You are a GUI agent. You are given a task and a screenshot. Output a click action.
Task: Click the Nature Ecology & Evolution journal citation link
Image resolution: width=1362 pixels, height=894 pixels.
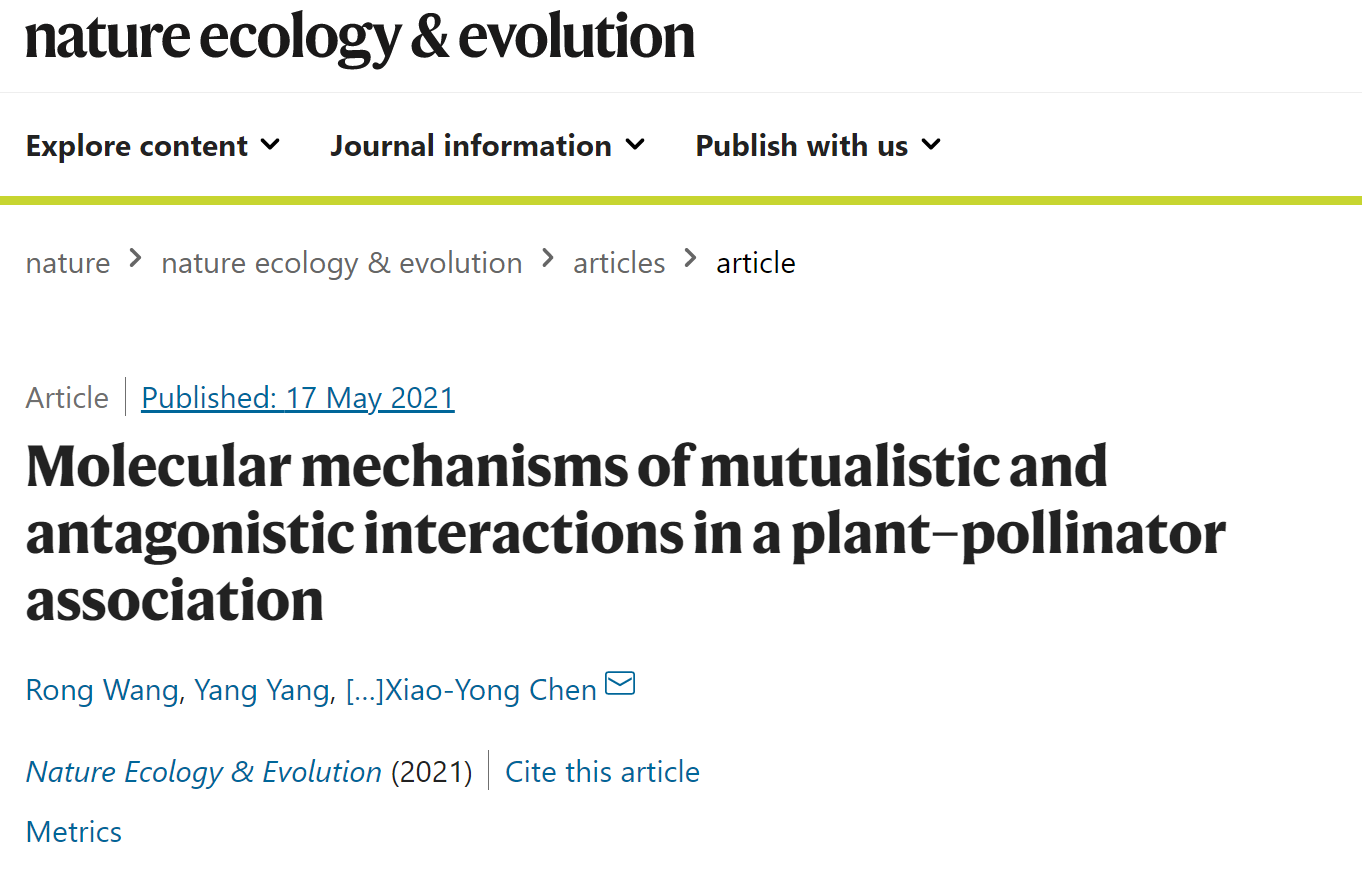(x=204, y=772)
